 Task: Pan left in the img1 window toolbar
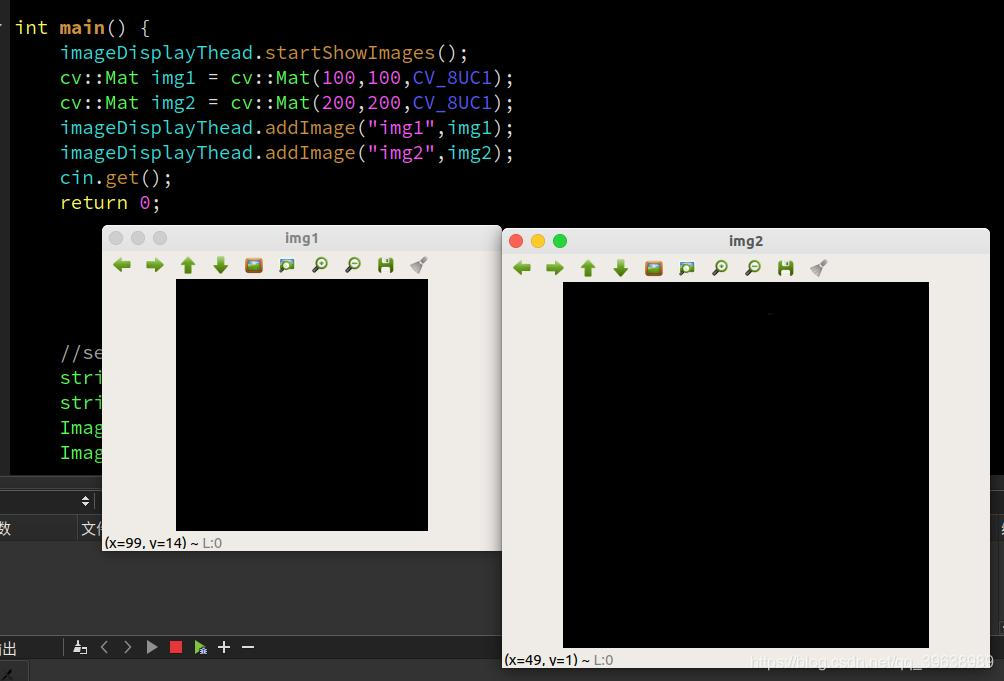122,265
